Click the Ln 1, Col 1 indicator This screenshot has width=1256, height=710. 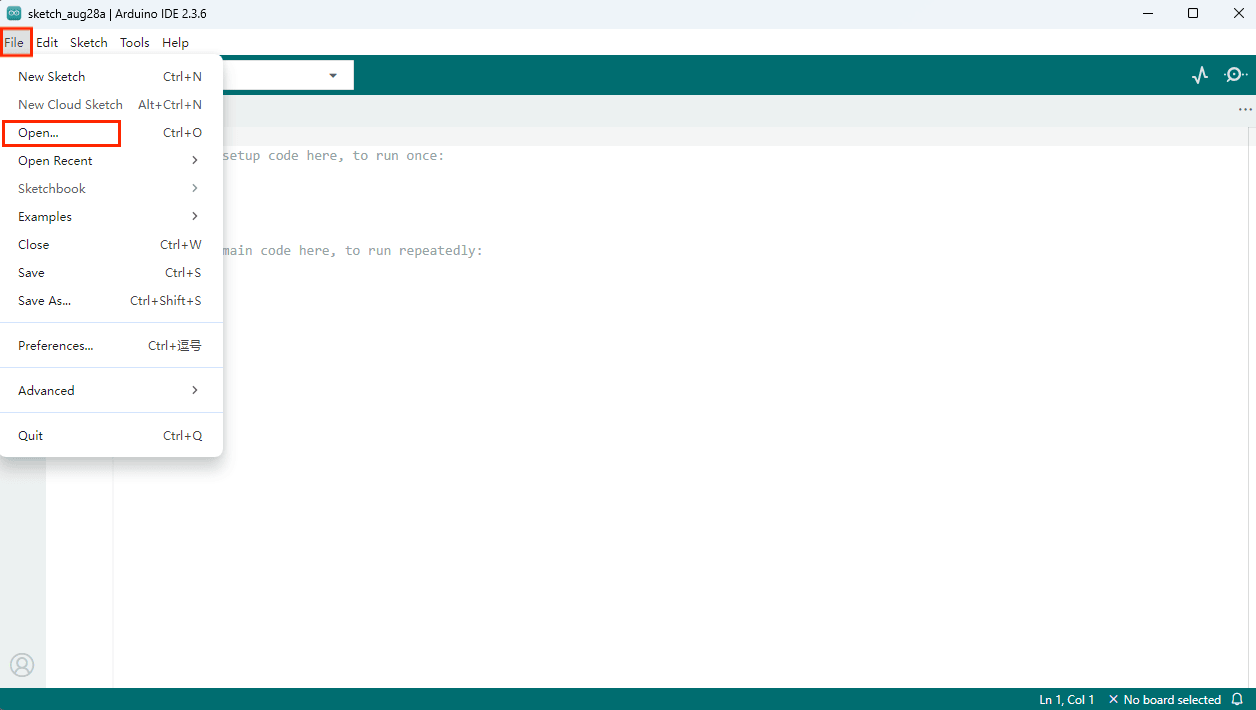(x=1067, y=699)
